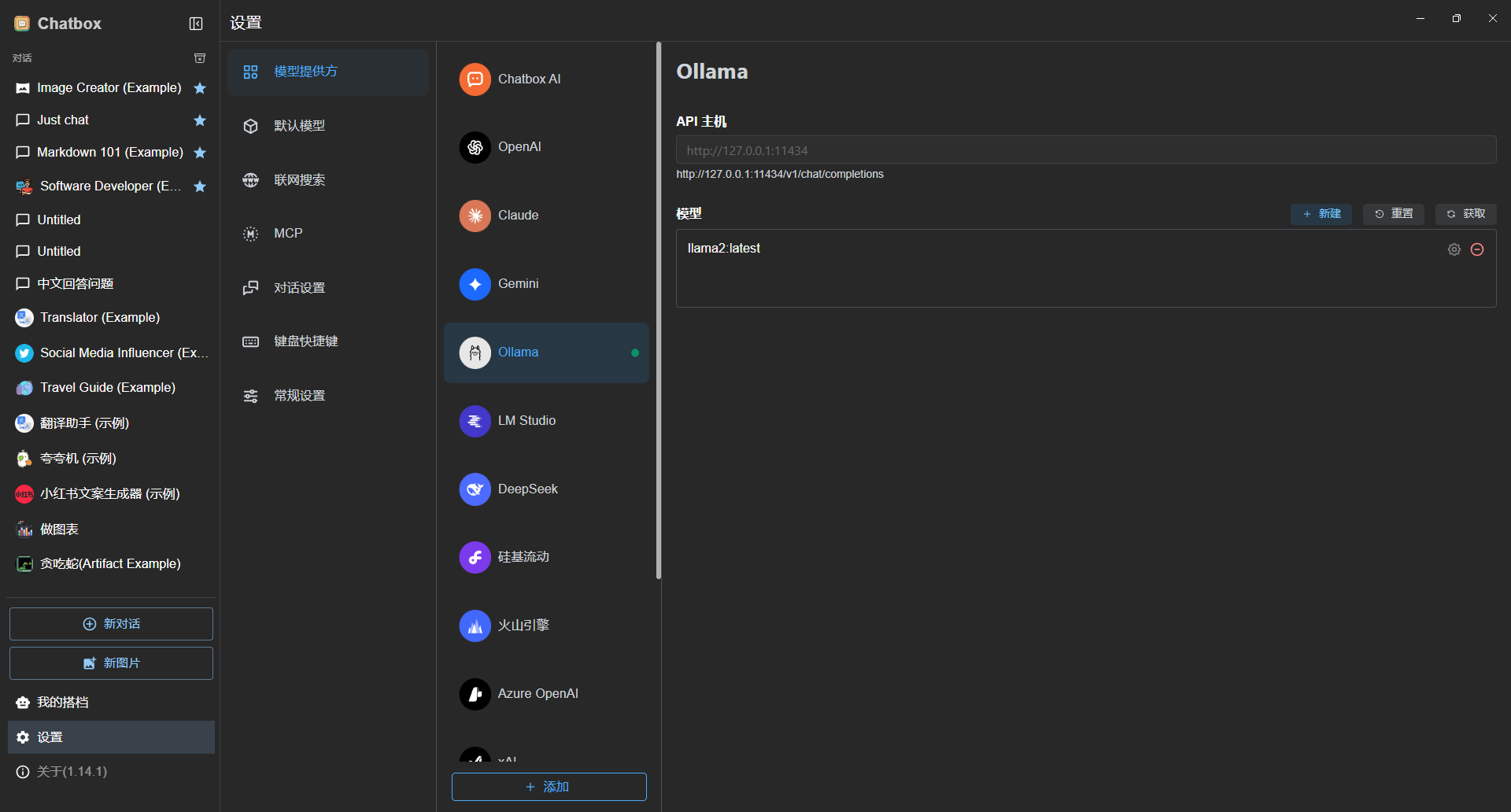Open the 中文回答问题 conversation
The image size is (1511, 812).
pos(111,284)
